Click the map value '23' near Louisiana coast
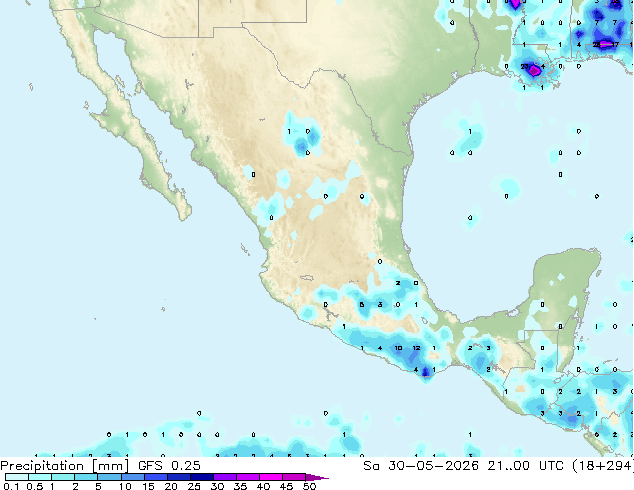Image resolution: width=634 pixels, height=490 pixels. [x=524, y=67]
